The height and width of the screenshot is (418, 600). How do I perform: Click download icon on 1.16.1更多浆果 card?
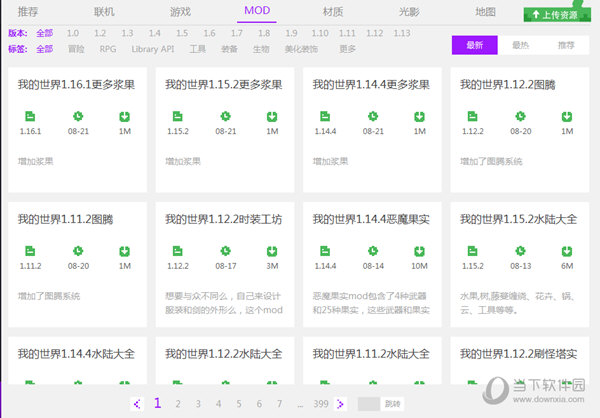(x=125, y=117)
